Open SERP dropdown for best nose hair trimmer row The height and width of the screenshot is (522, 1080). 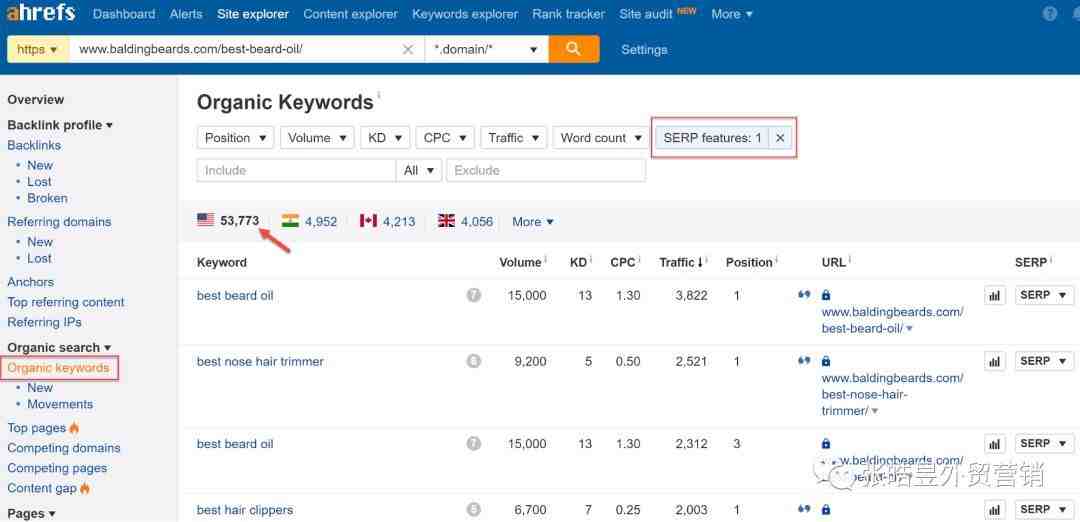[x=1044, y=361]
